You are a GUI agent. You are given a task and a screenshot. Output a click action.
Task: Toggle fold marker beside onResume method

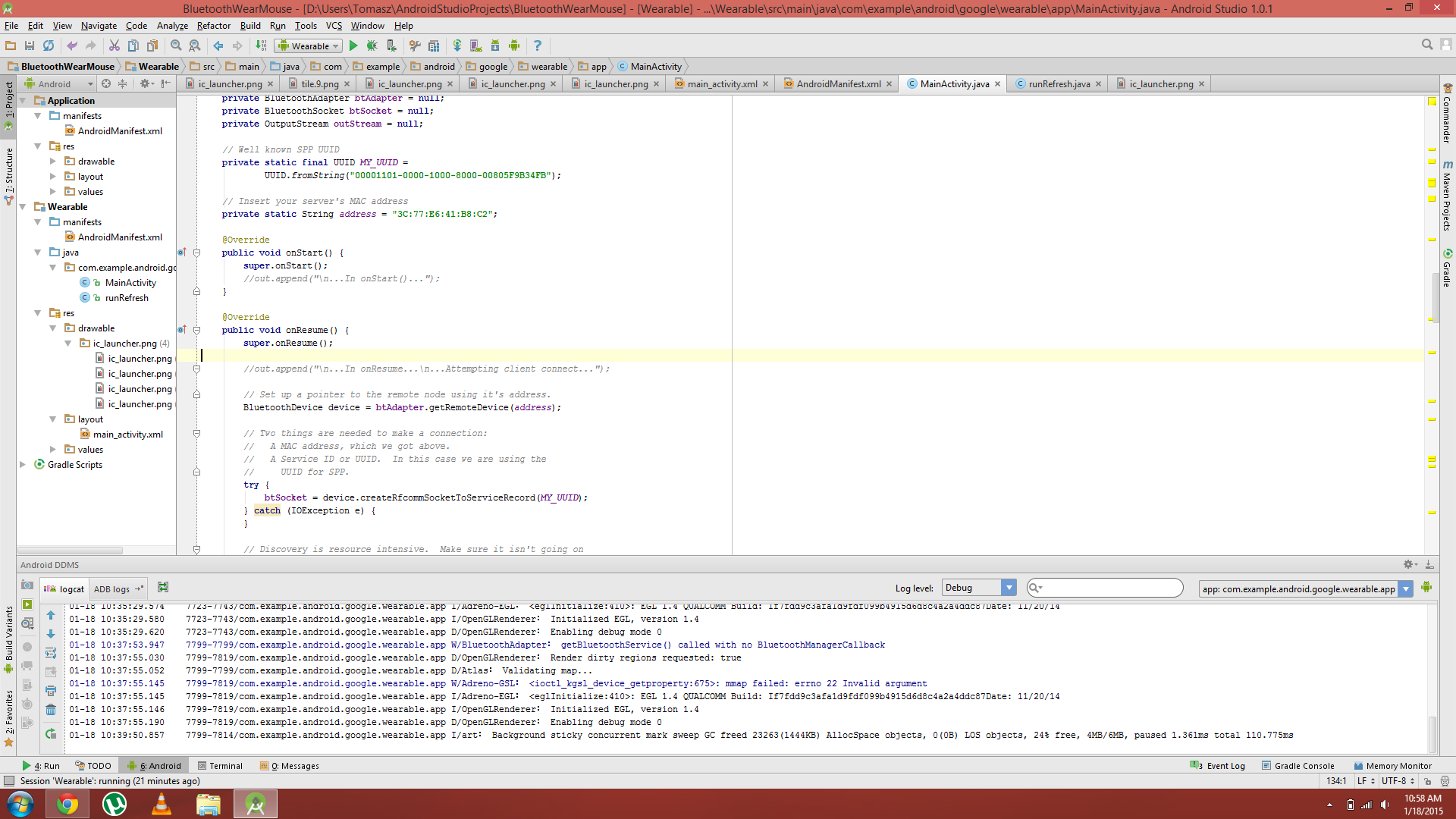pyautogui.click(x=196, y=331)
